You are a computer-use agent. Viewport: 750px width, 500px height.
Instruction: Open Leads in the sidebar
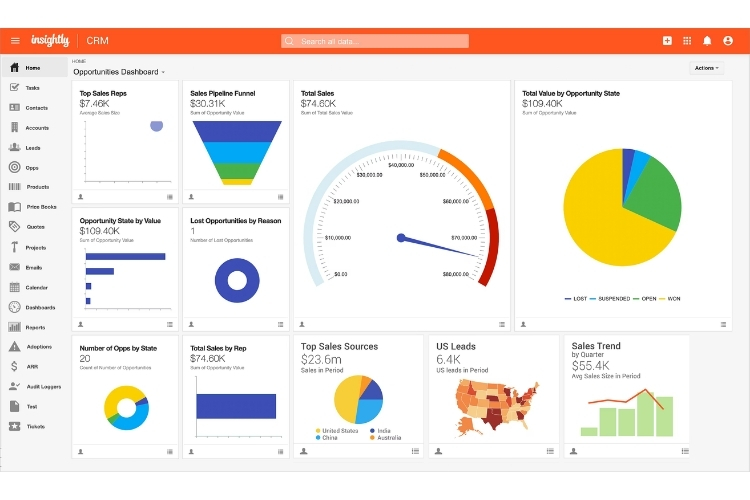pyautogui.click(x=32, y=147)
